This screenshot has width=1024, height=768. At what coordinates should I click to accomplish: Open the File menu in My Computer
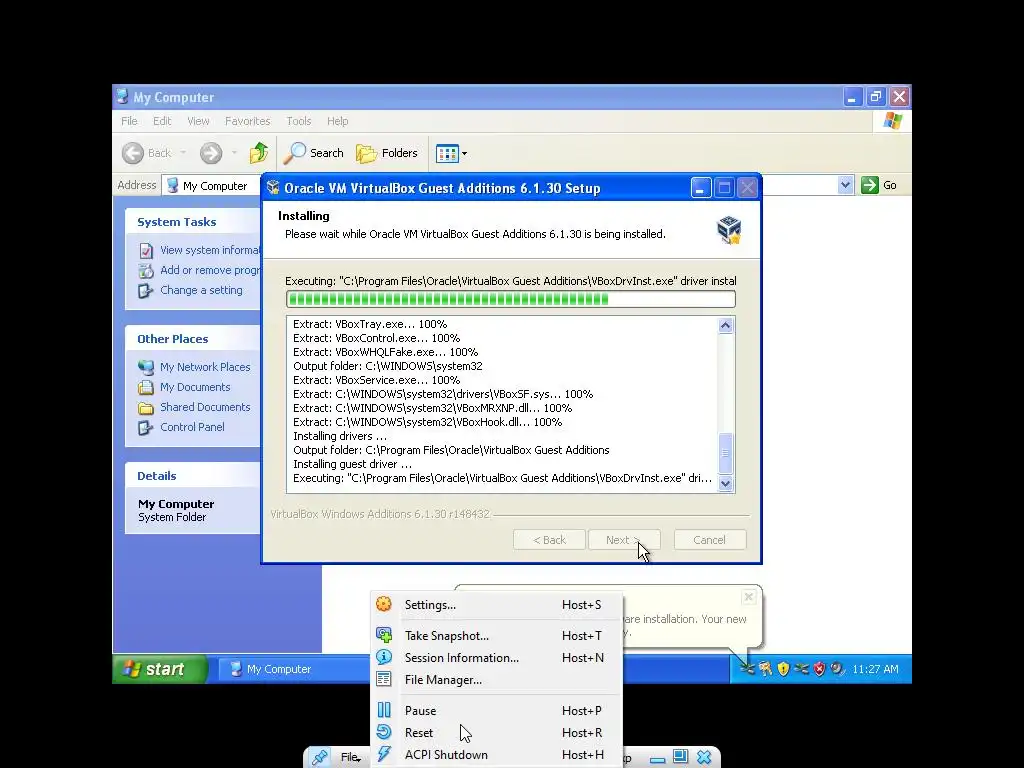pyautogui.click(x=129, y=121)
